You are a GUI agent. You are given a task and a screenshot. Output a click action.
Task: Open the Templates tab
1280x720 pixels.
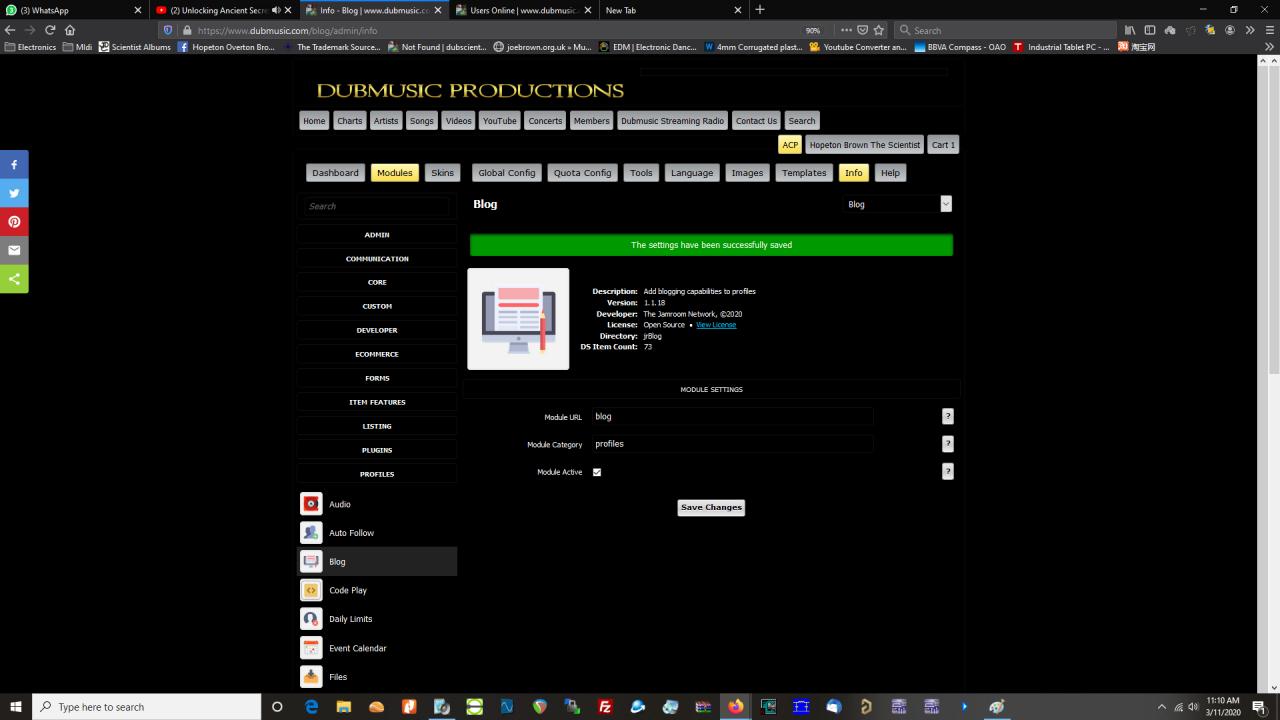click(x=803, y=173)
